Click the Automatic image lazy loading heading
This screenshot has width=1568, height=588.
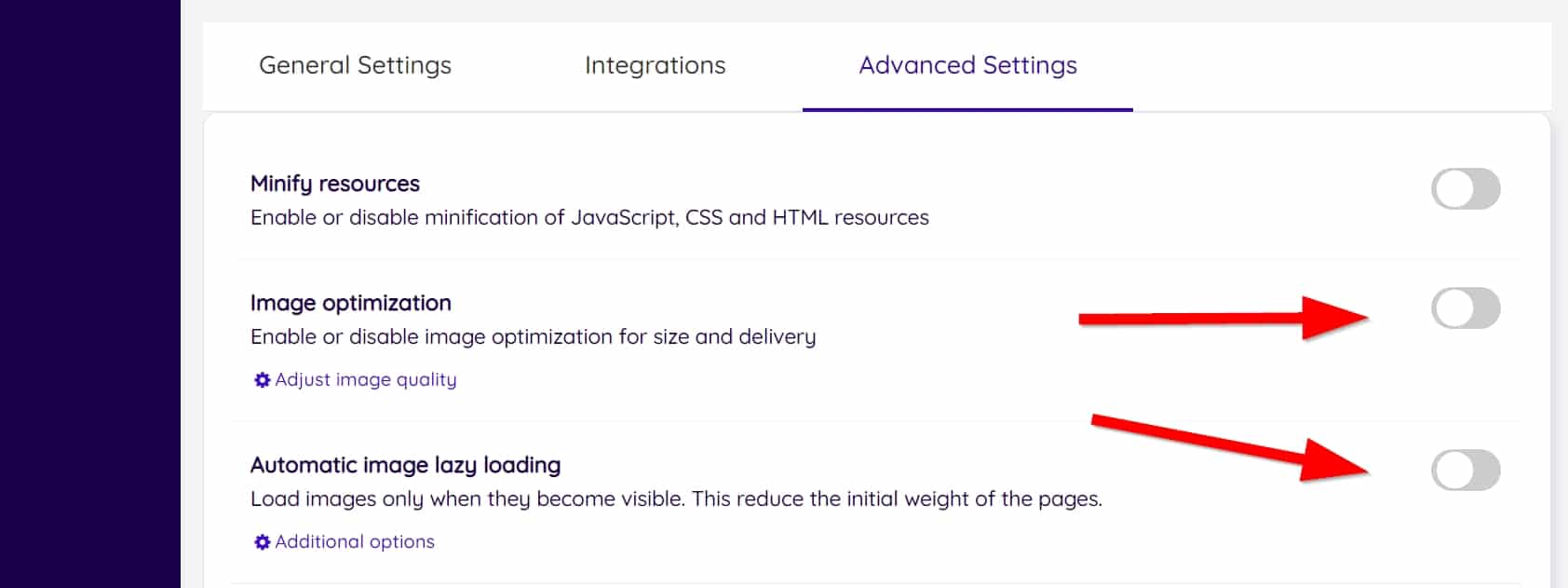tap(405, 465)
